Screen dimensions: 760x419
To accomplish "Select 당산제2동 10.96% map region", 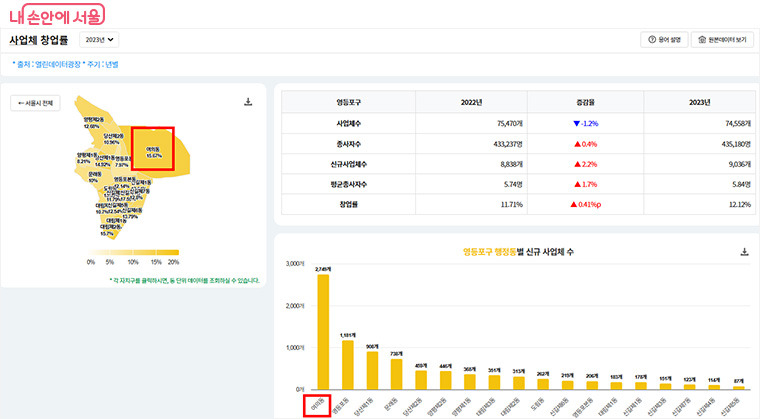I will pos(112,139).
